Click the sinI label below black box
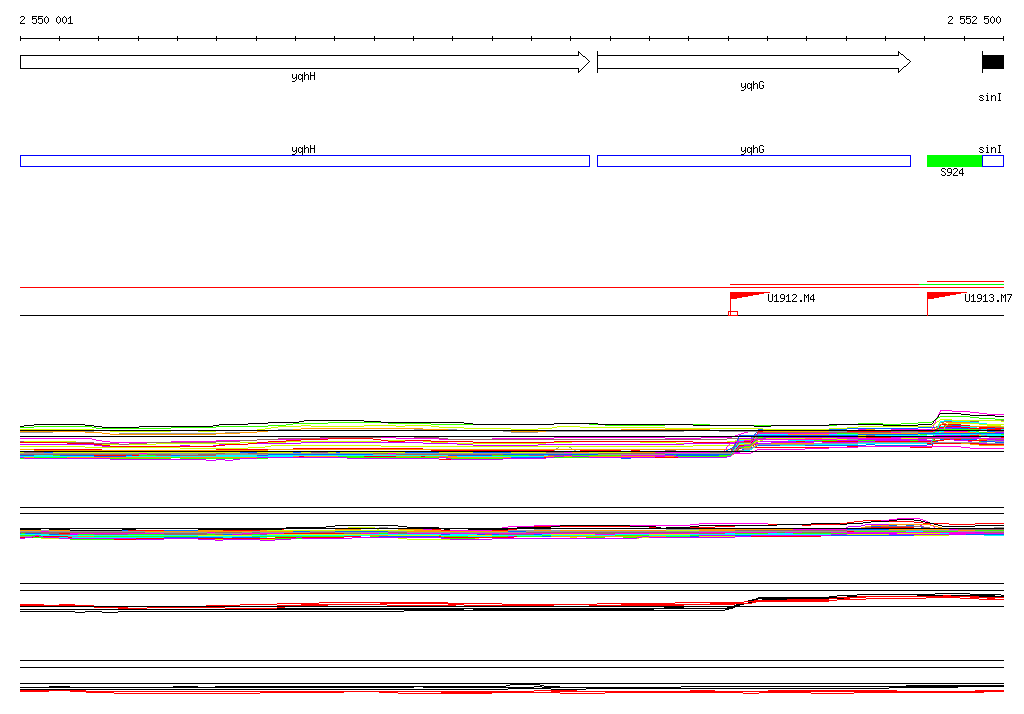Image resolution: width=1024 pixels, height=714 pixels. point(990,98)
